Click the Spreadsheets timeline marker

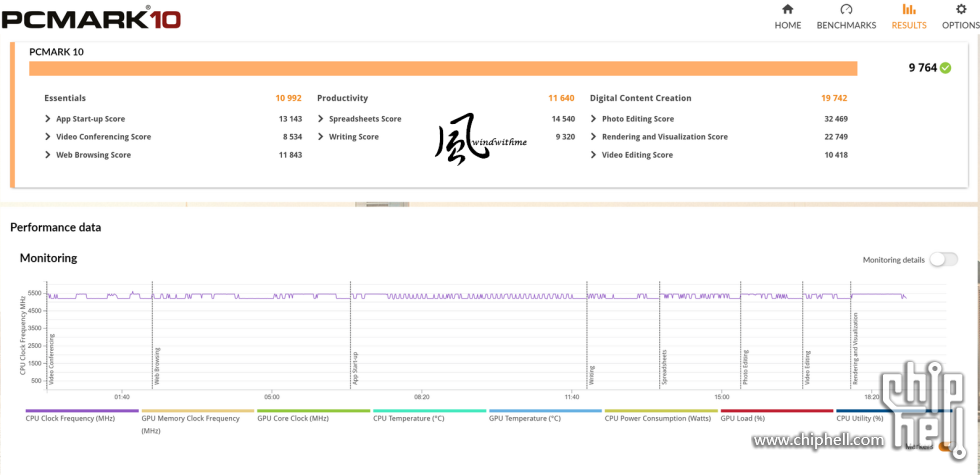click(664, 367)
